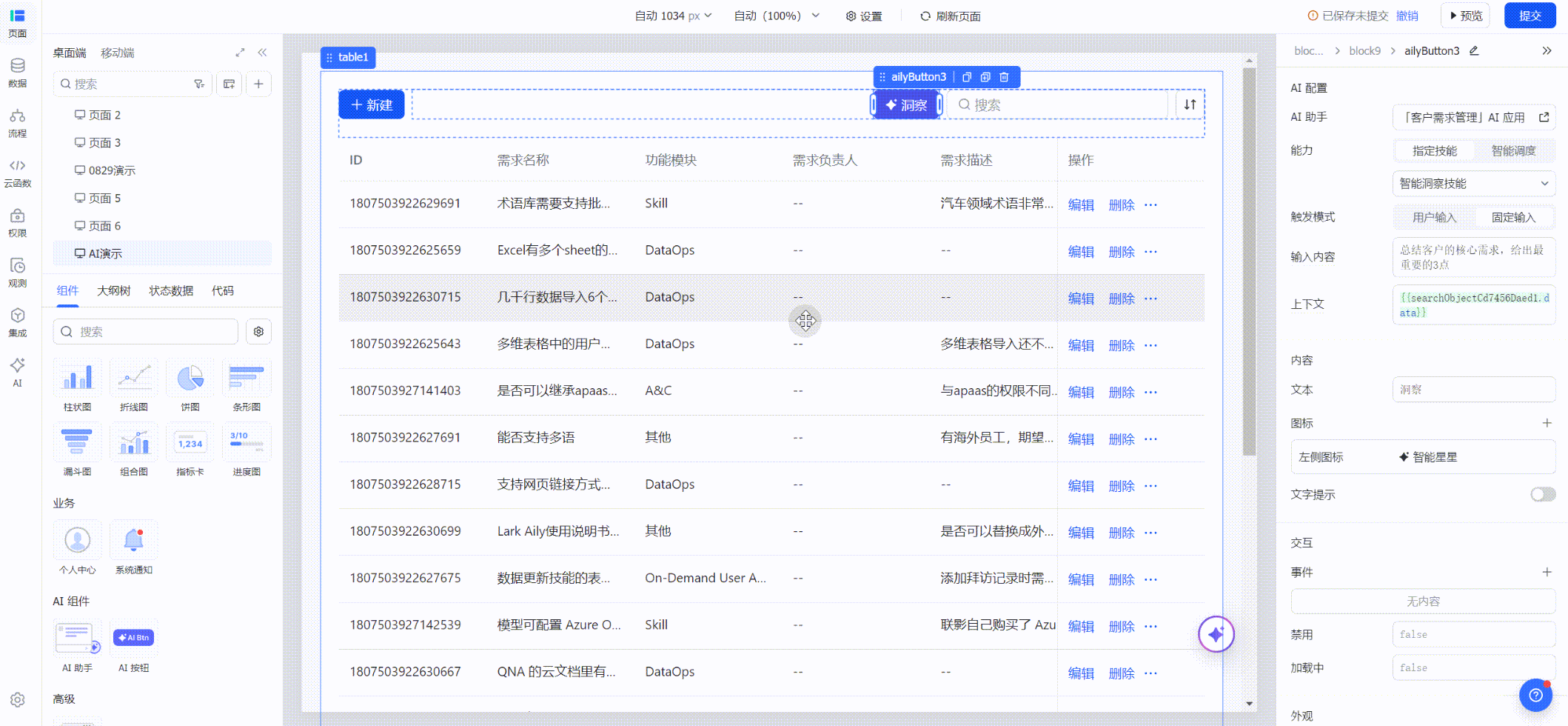Click the table 搜索 input on canvas

coord(1059,104)
